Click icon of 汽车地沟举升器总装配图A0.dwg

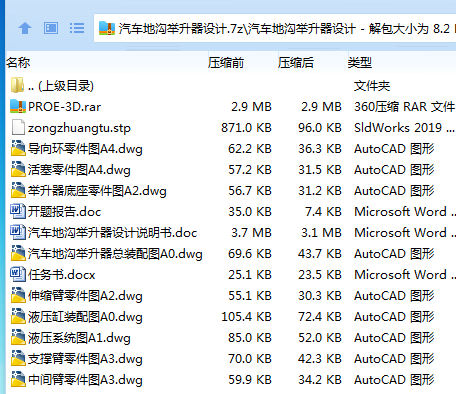(18, 253)
